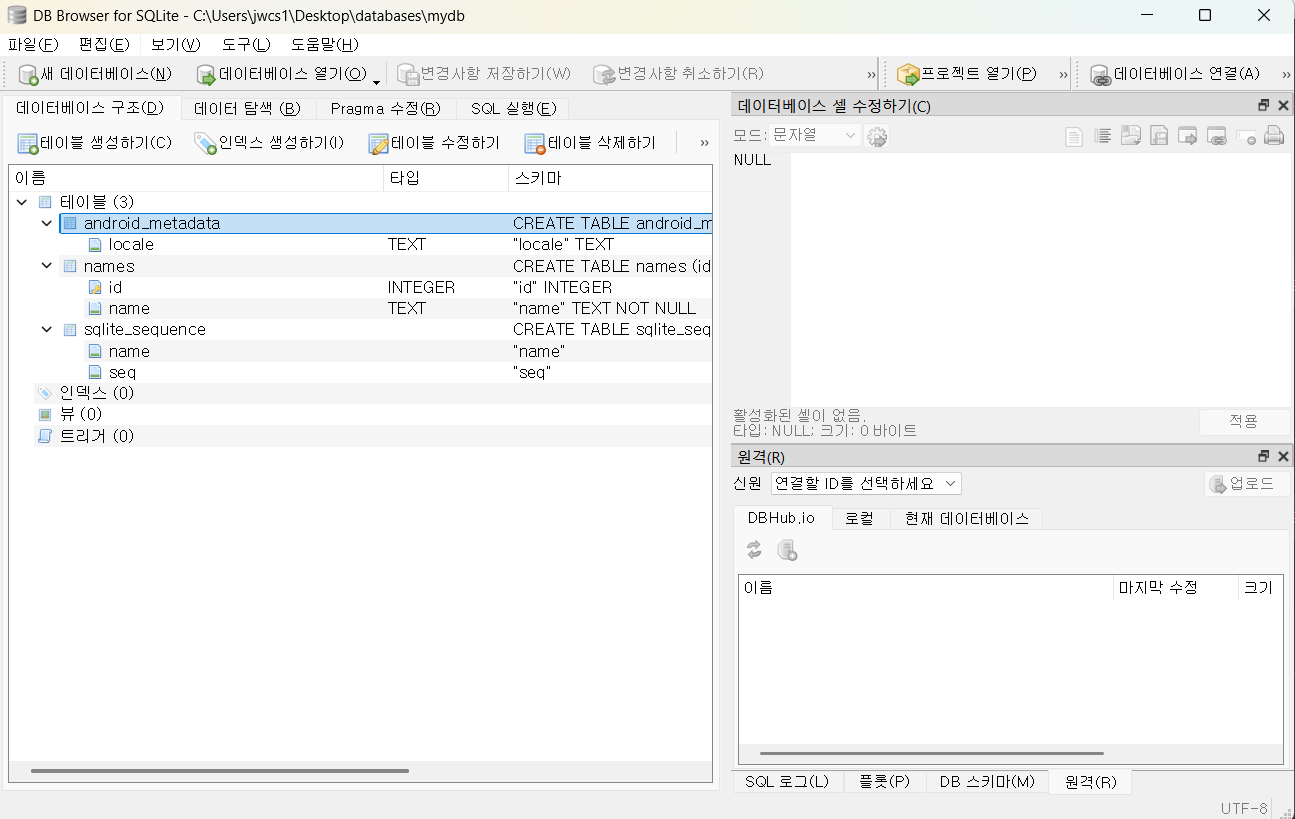Click the refresh icon in the 원격 panel
The image size is (1295, 819).
[754, 550]
